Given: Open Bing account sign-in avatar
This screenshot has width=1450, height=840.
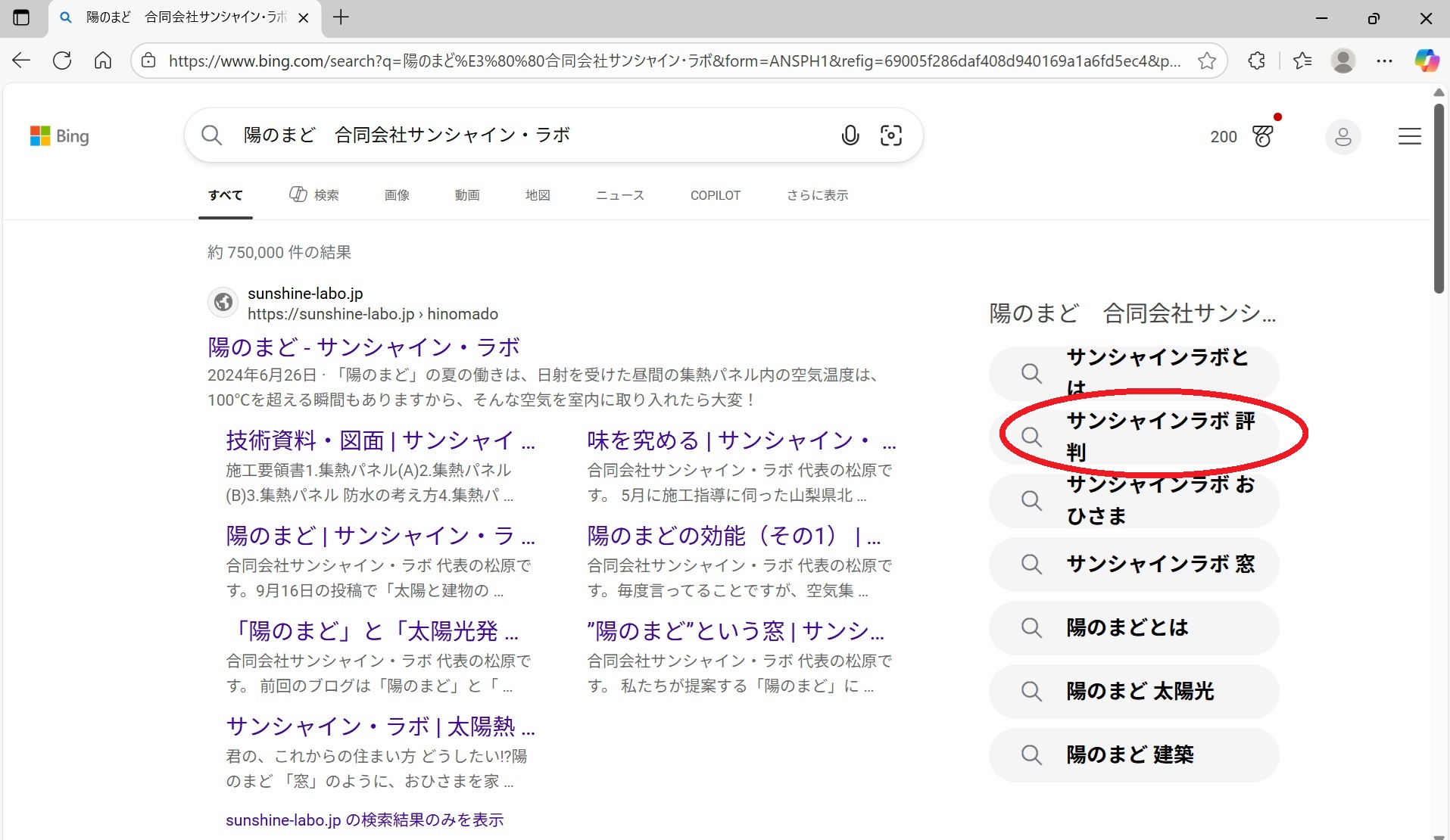Looking at the screenshot, I should [x=1342, y=137].
